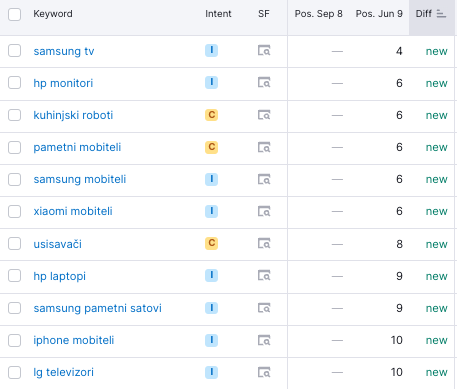Click informational intent badge for hp monitori

tap(211, 82)
